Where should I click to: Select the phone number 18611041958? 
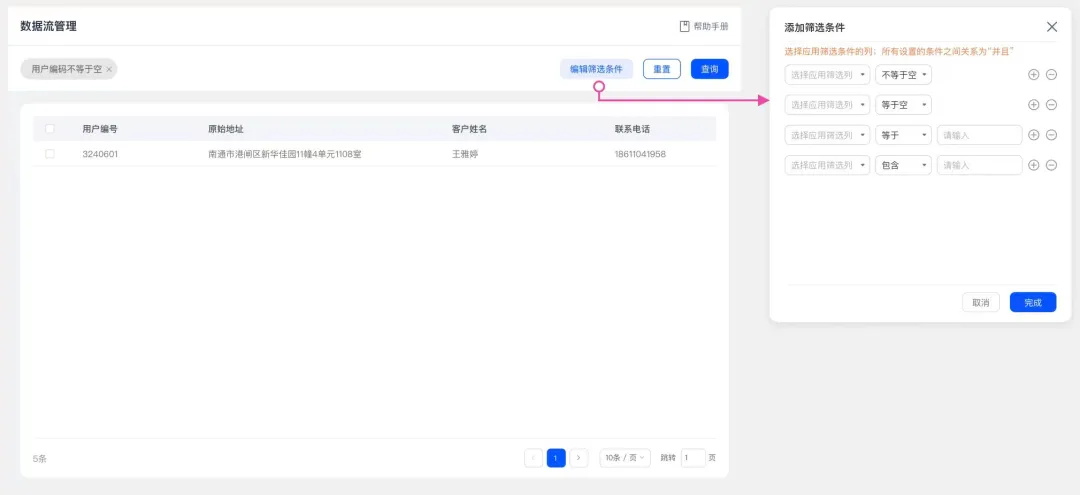pyautogui.click(x=640, y=154)
